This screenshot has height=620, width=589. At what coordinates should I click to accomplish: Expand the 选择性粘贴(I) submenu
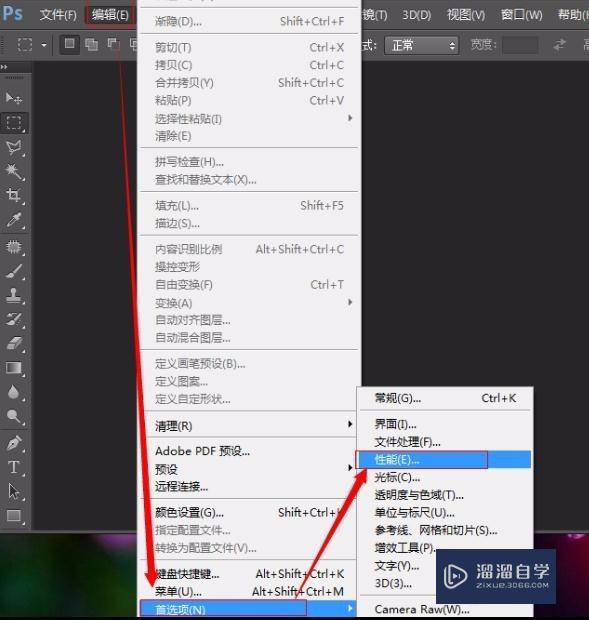click(249, 118)
